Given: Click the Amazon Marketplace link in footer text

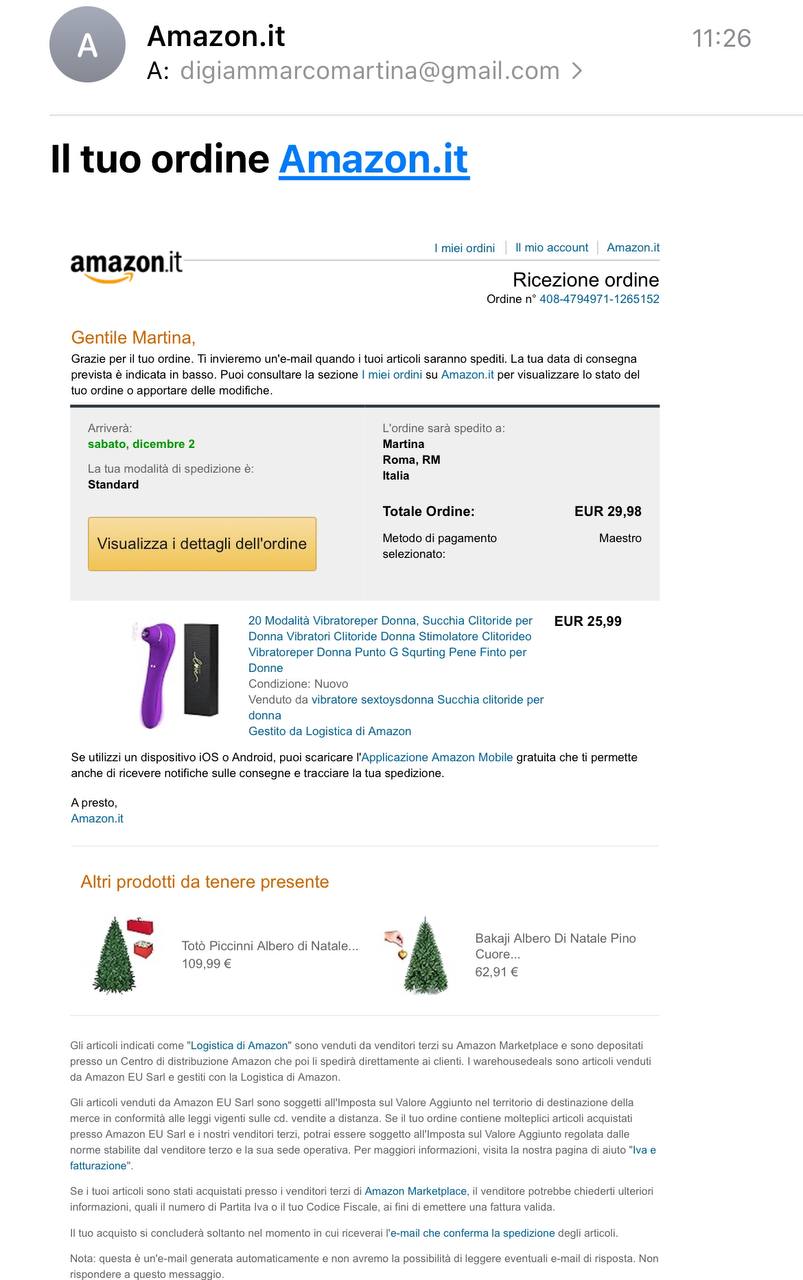Looking at the screenshot, I should pos(416,1191).
